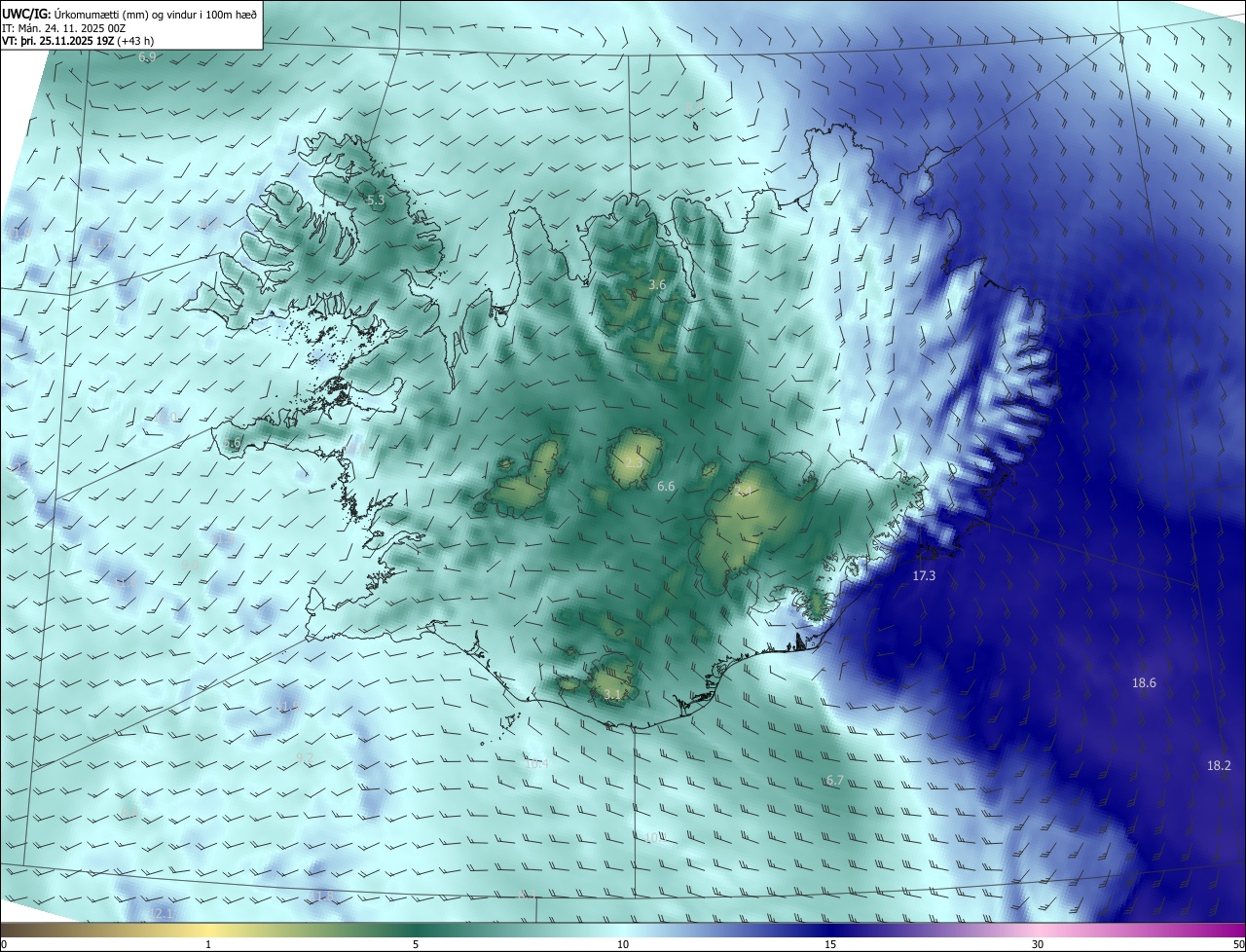Image resolution: width=1246 pixels, height=952 pixels.
Task: Click the 0 tick on the color scale
Action: 4,944
